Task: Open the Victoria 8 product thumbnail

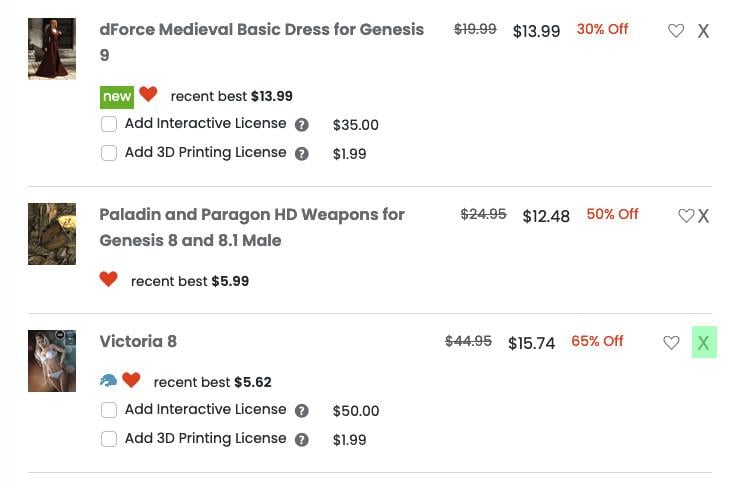Action: point(52,360)
